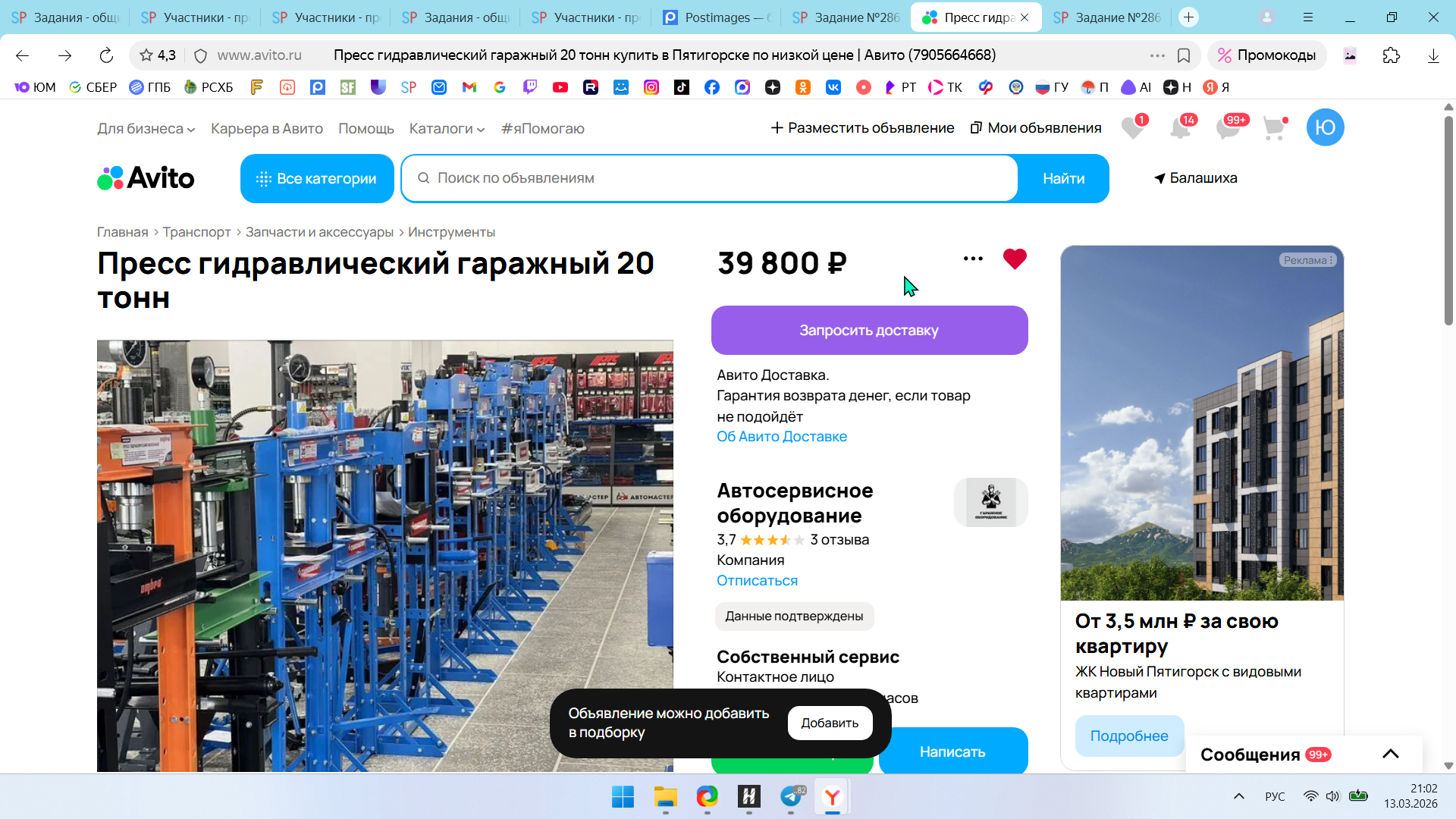Open the favorites heart icon in header
Image resolution: width=1456 pixels, height=819 pixels.
click(x=1132, y=128)
